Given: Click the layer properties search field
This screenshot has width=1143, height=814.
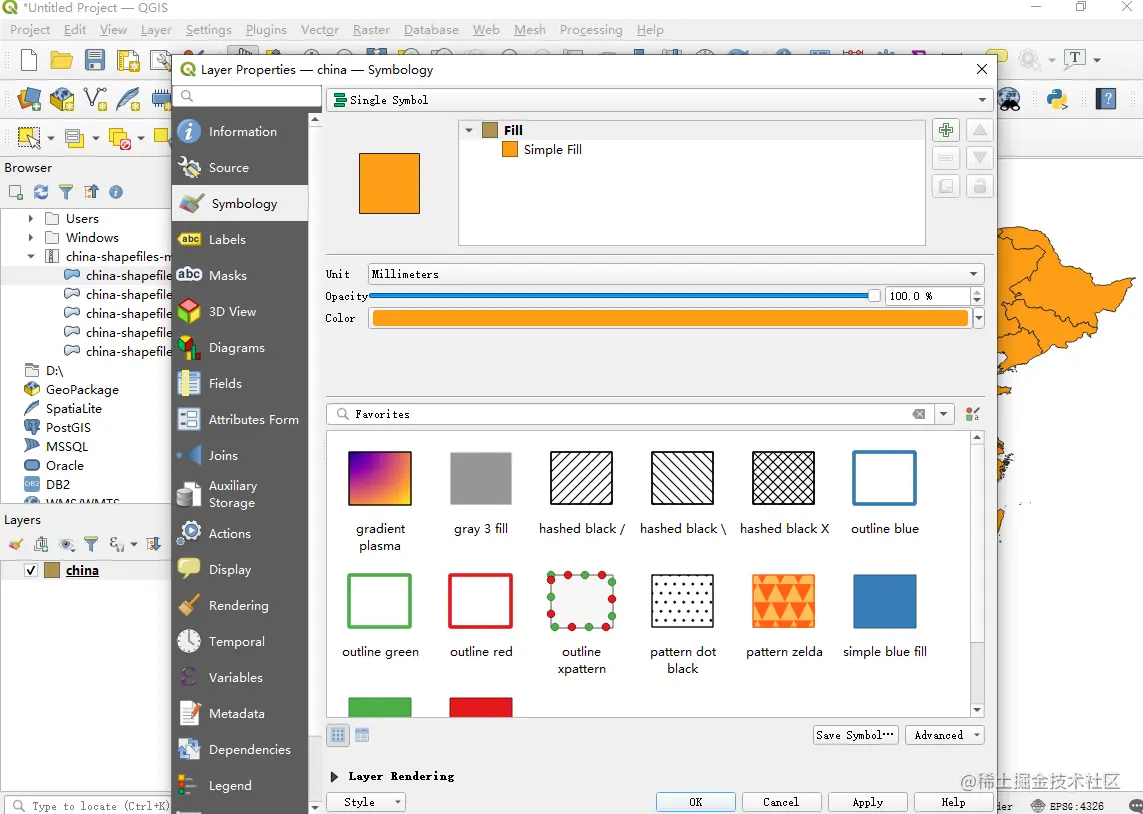Looking at the screenshot, I should tap(247, 96).
